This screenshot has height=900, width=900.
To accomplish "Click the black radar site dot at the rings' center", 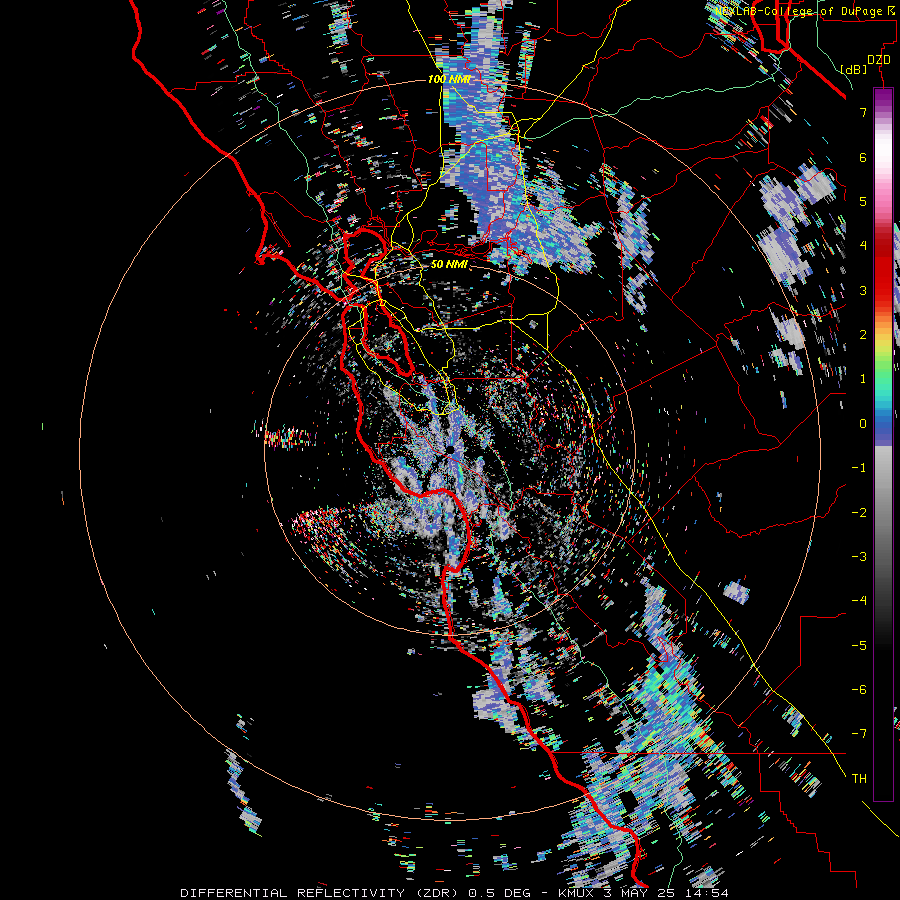I will pyautogui.click(x=451, y=449).
